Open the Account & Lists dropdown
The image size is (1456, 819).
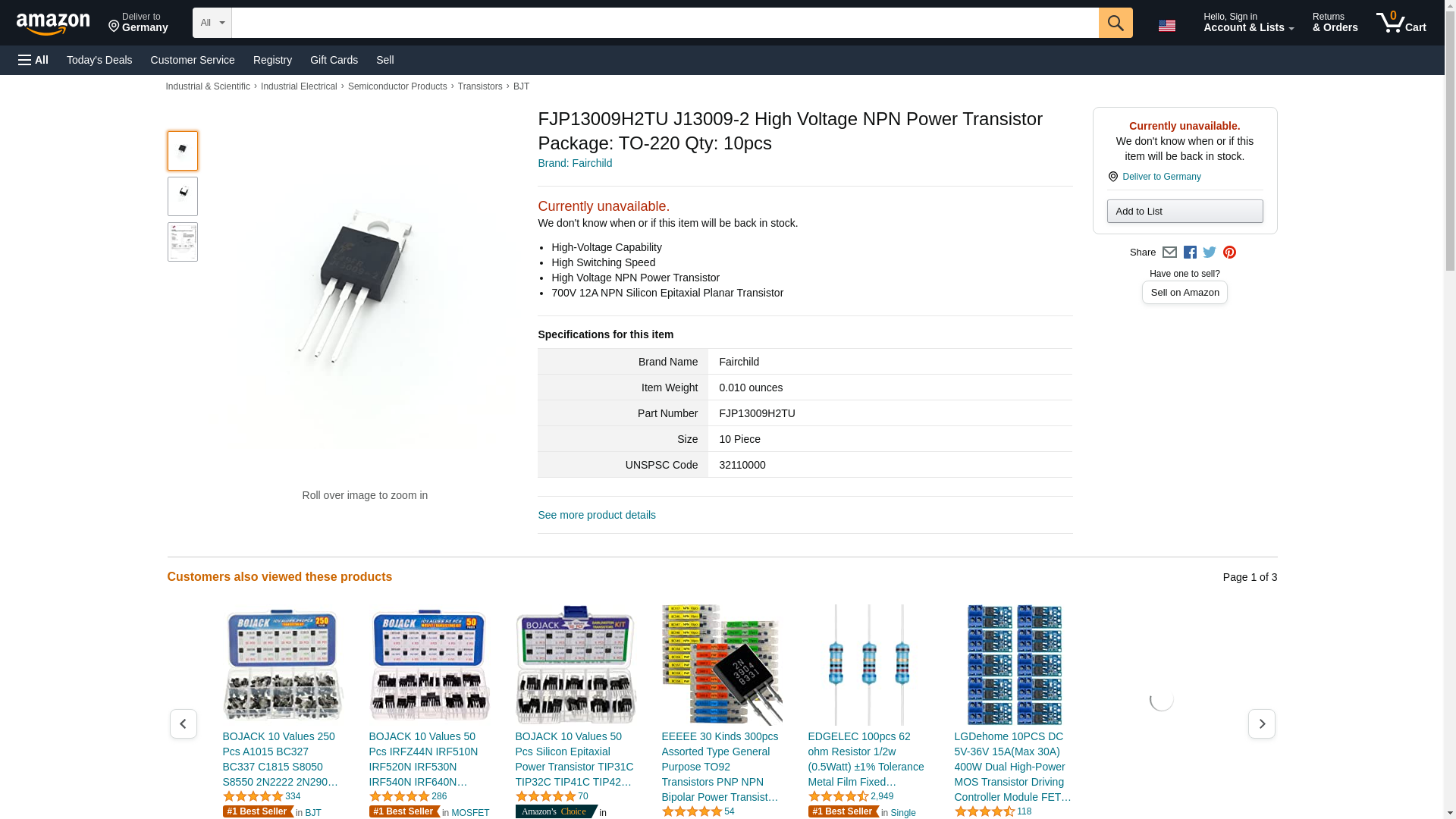click(x=1248, y=23)
